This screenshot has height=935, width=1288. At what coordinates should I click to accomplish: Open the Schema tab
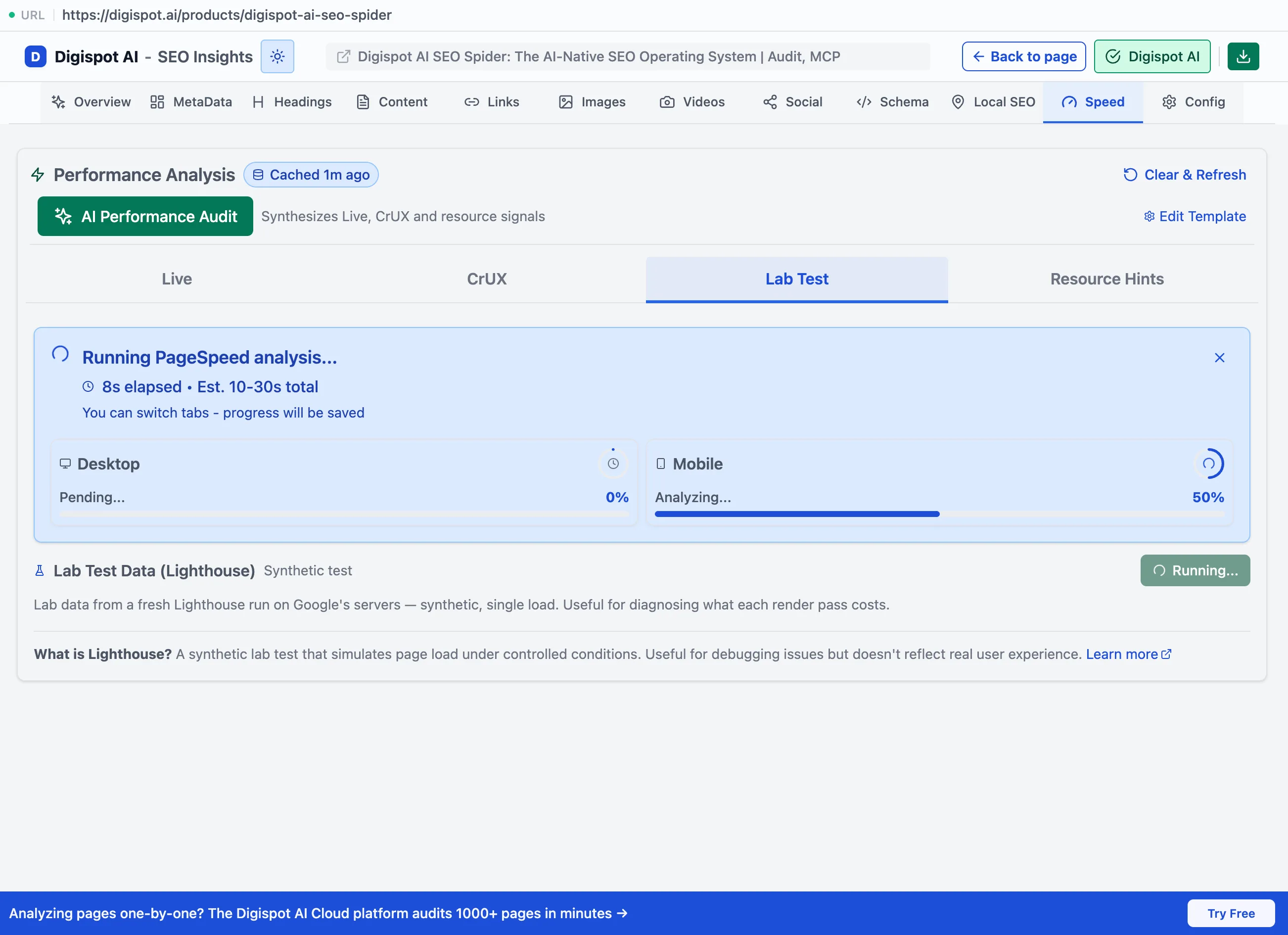893,102
